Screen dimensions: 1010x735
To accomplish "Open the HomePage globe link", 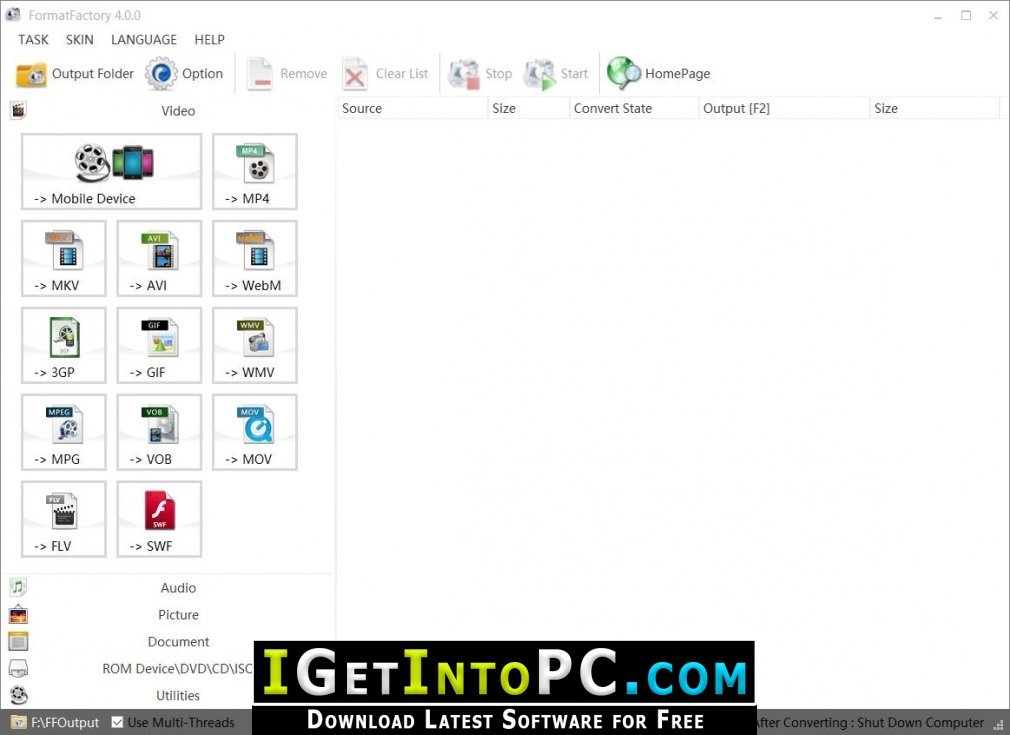I will (x=658, y=73).
